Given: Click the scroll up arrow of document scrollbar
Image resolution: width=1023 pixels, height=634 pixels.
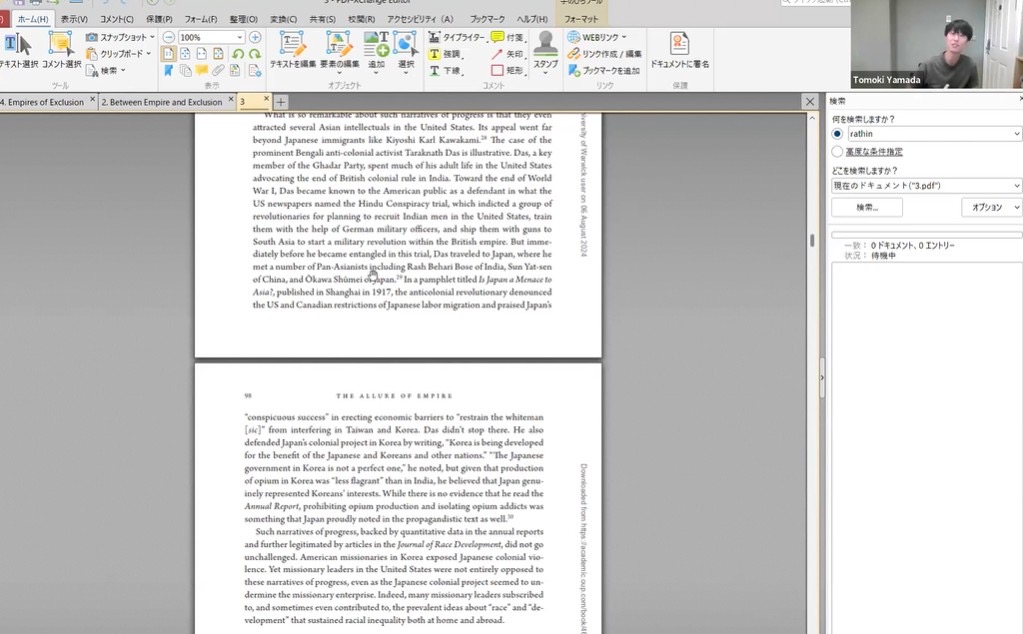Looking at the screenshot, I should (x=812, y=118).
